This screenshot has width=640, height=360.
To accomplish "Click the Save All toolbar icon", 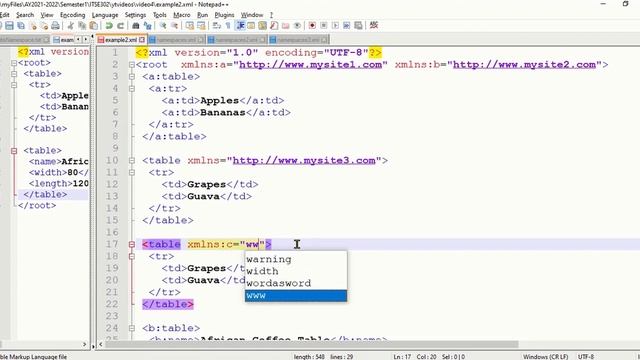I will [x=20, y=26].
